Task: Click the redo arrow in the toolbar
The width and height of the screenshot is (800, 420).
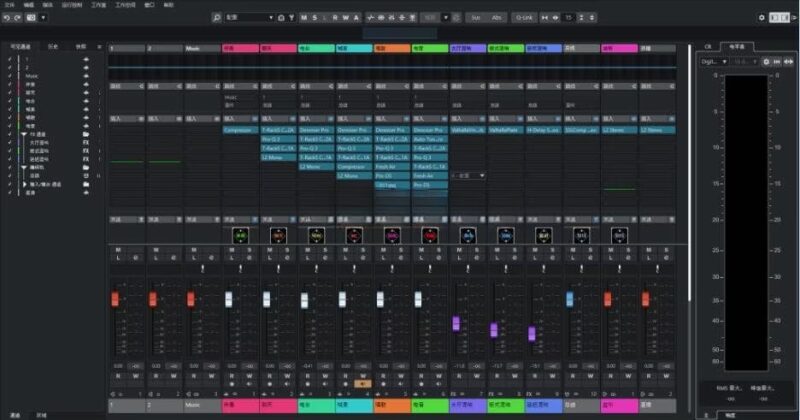Action: point(17,17)
